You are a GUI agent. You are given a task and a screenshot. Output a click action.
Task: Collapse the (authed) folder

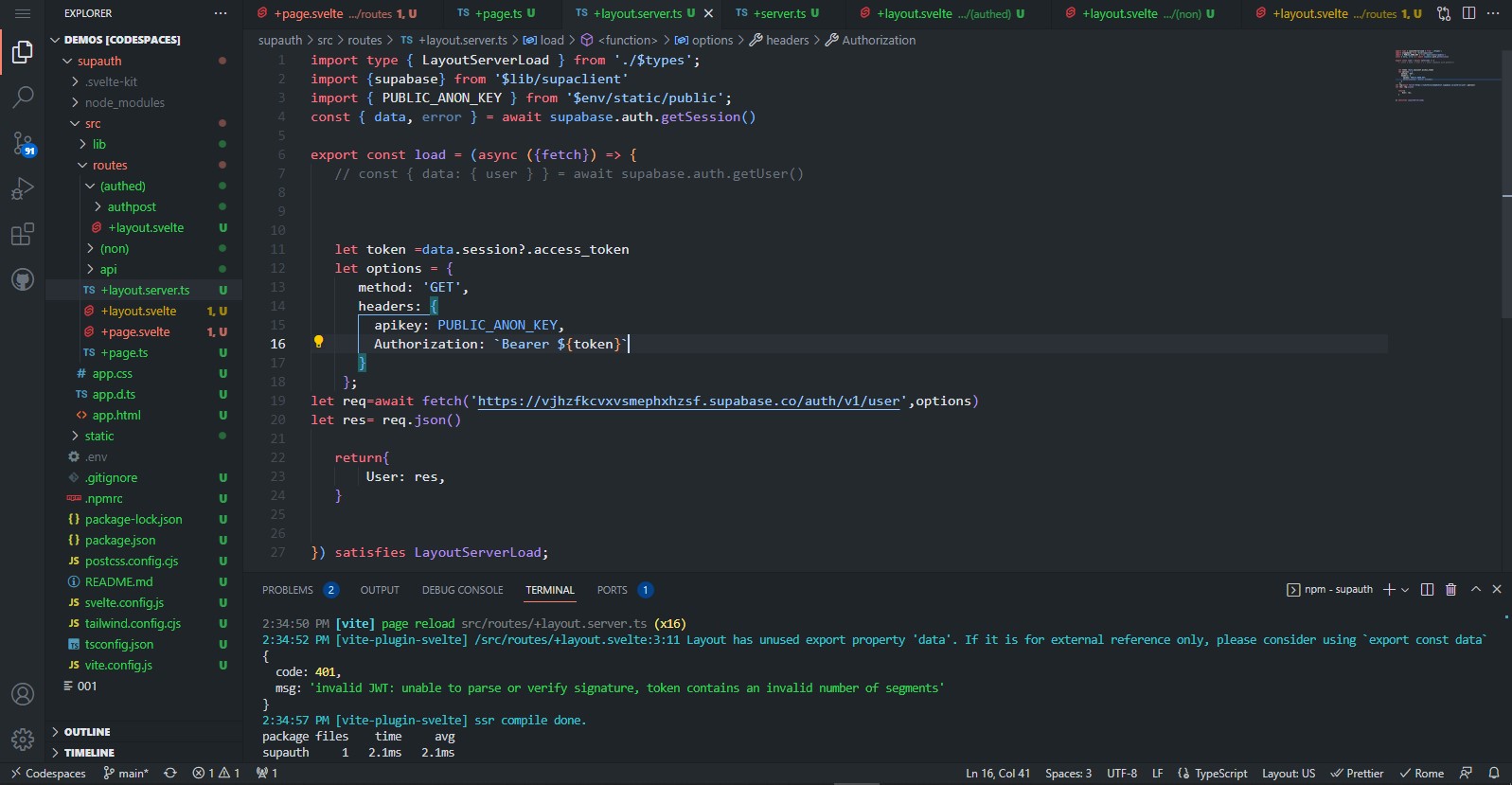(x=144, y=186)
